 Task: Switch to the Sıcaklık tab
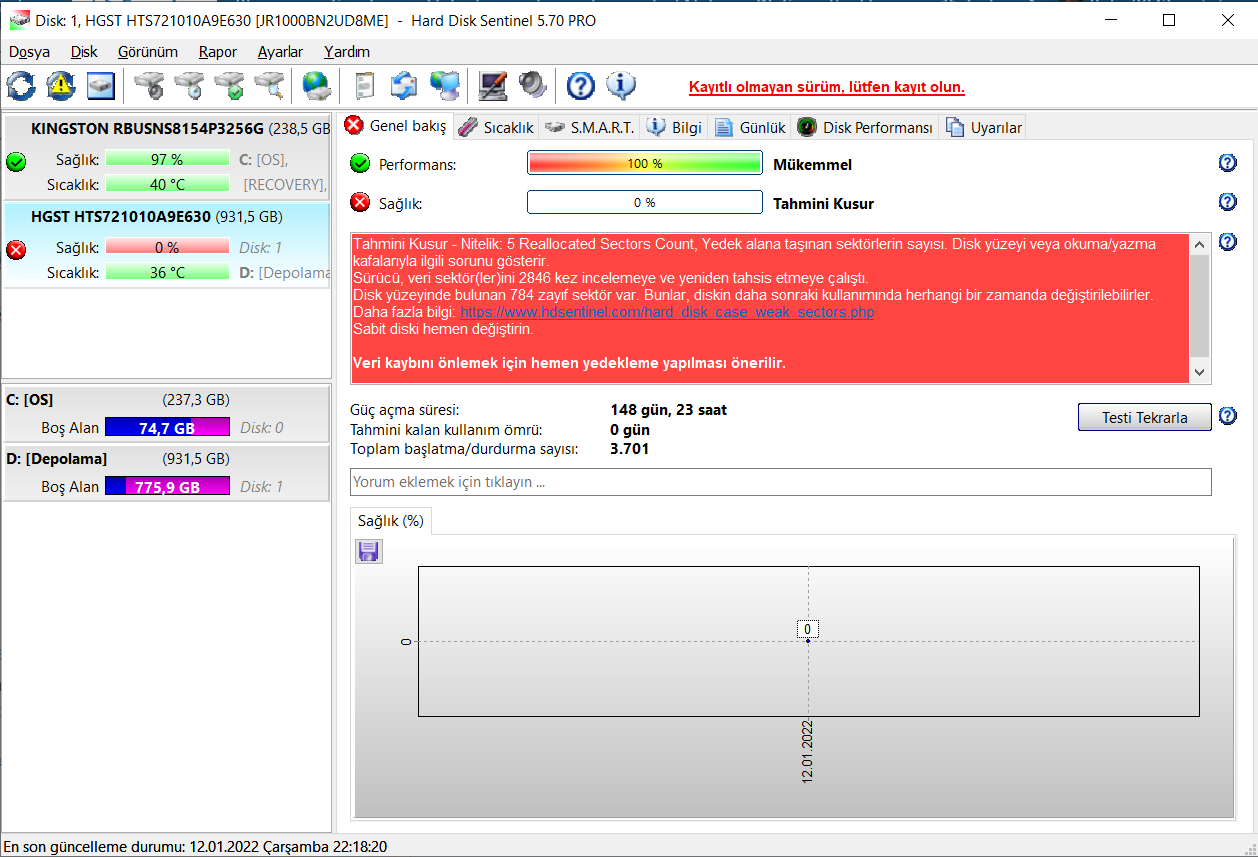(x=496, y=128)
